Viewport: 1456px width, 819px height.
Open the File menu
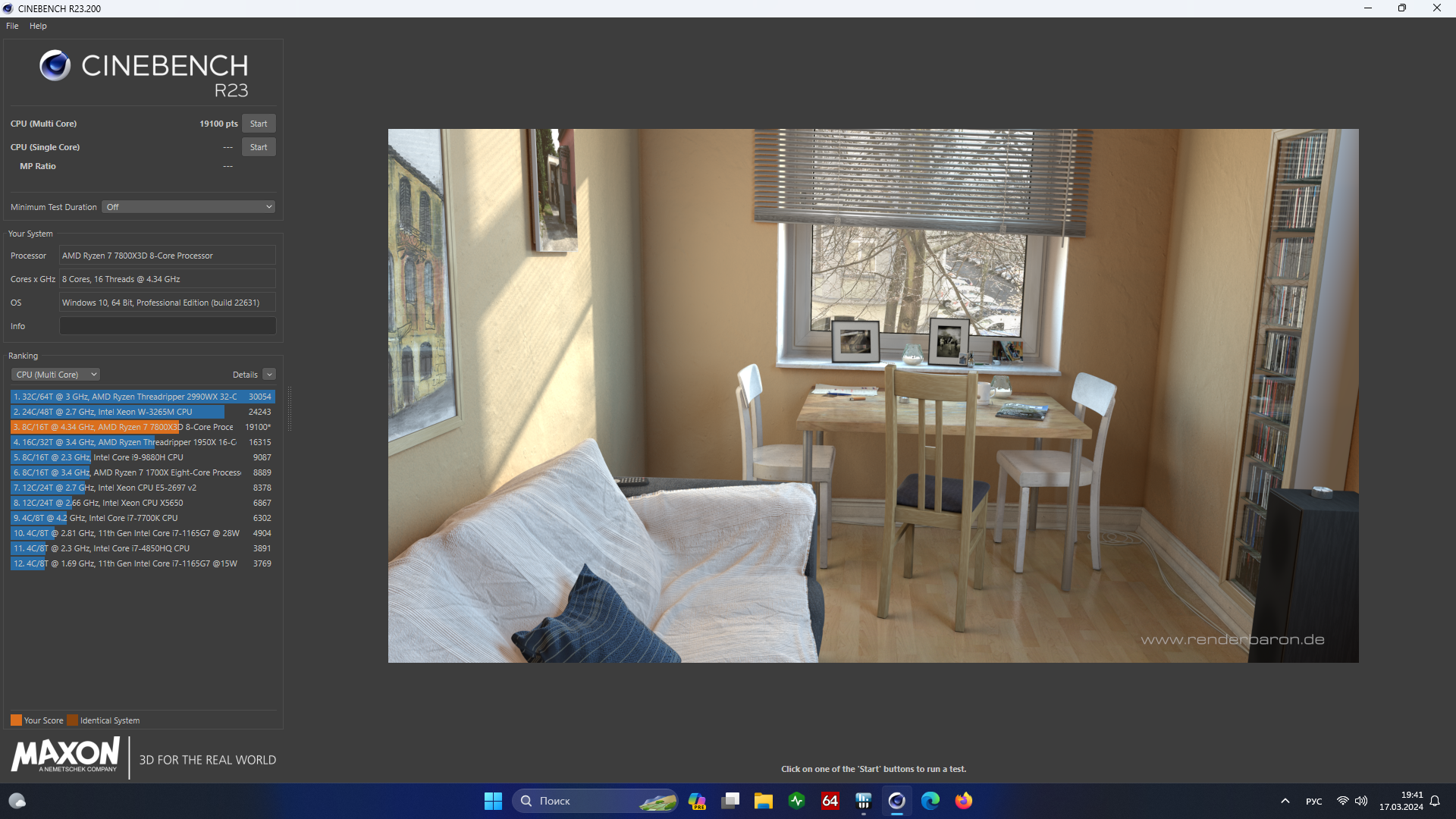(12, 26)
